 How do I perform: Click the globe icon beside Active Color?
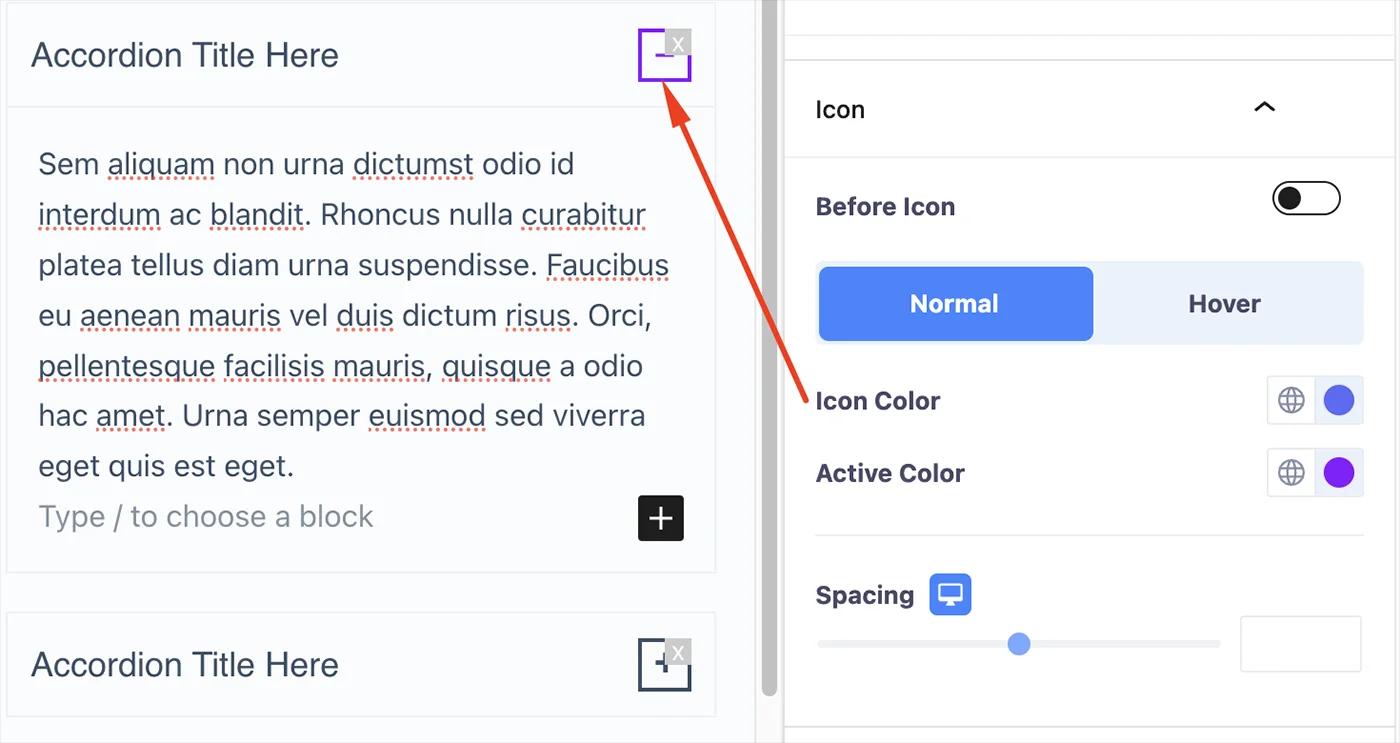[1290, 472]
